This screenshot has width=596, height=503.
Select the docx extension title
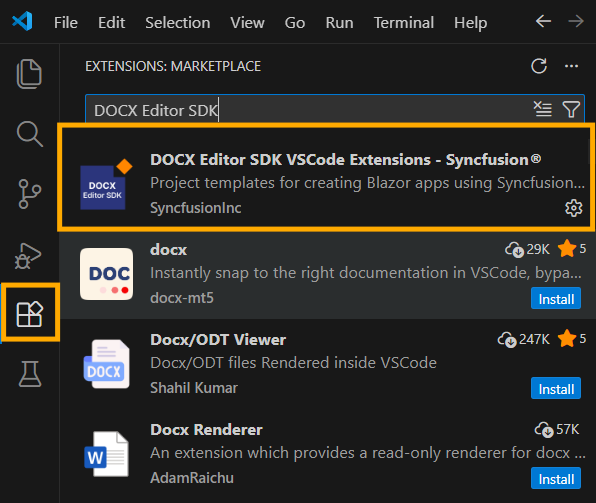pos(168,250)
